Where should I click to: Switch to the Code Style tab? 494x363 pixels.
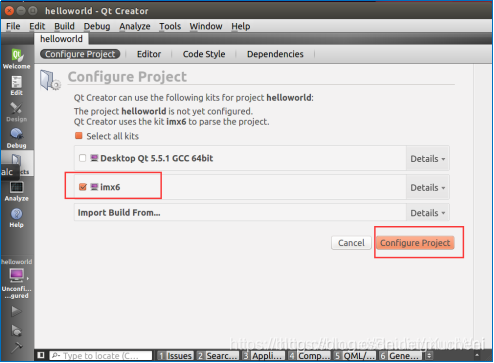pos(204,54)
